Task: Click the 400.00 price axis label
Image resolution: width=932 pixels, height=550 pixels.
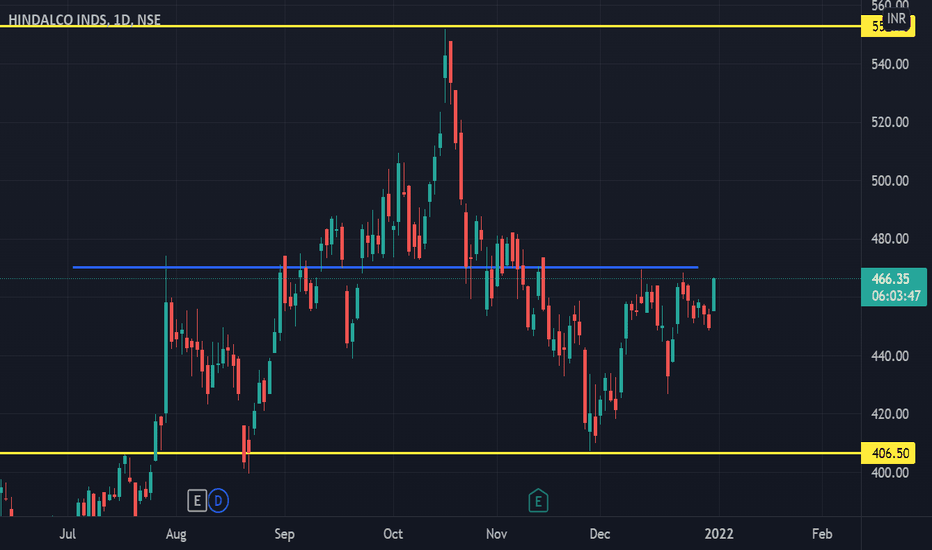Action: (x=890, y=473)
